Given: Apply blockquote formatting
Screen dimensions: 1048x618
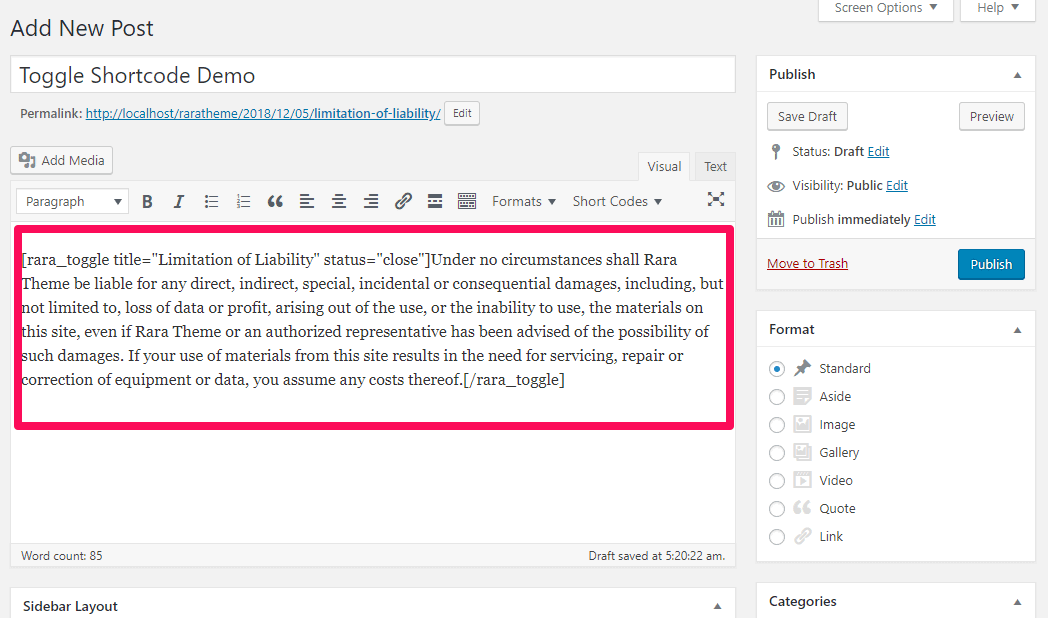Looking at the screenshot, I should (275, 202).
